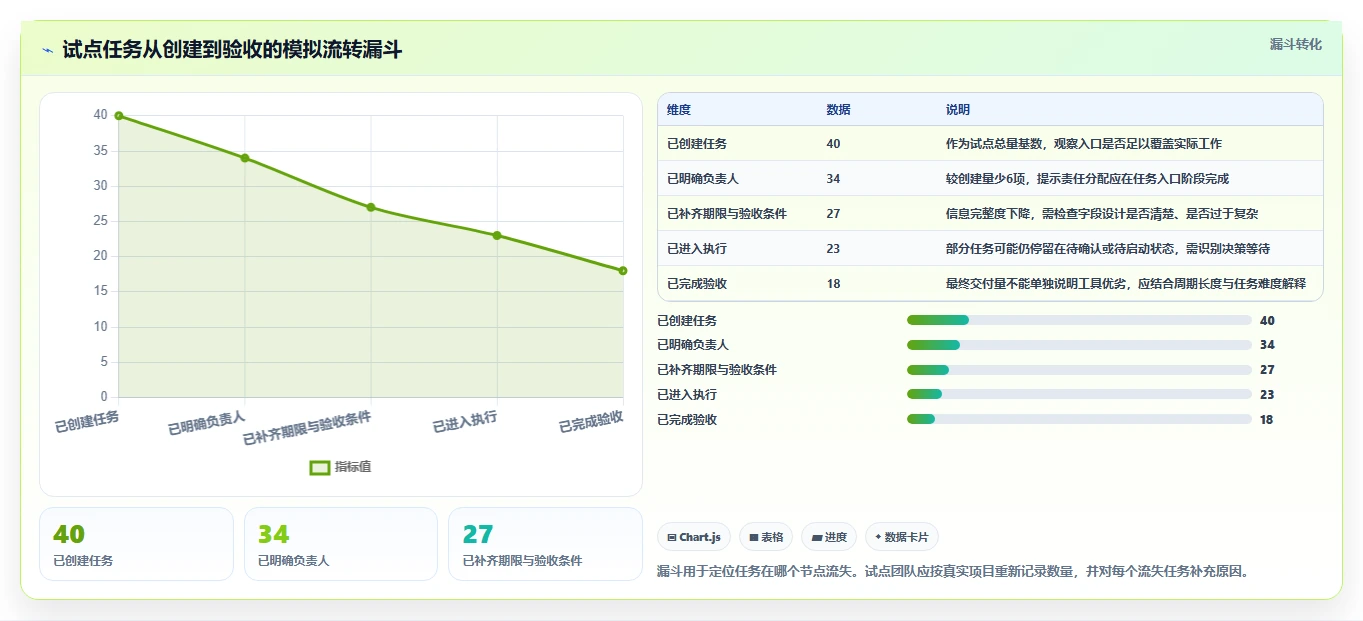Click the funnel title 试点任务从创建到验收的模拟流转漏斗
The width and height of the screenshot is (1363, 621).
pyautogui.click(x=232, y=50)
